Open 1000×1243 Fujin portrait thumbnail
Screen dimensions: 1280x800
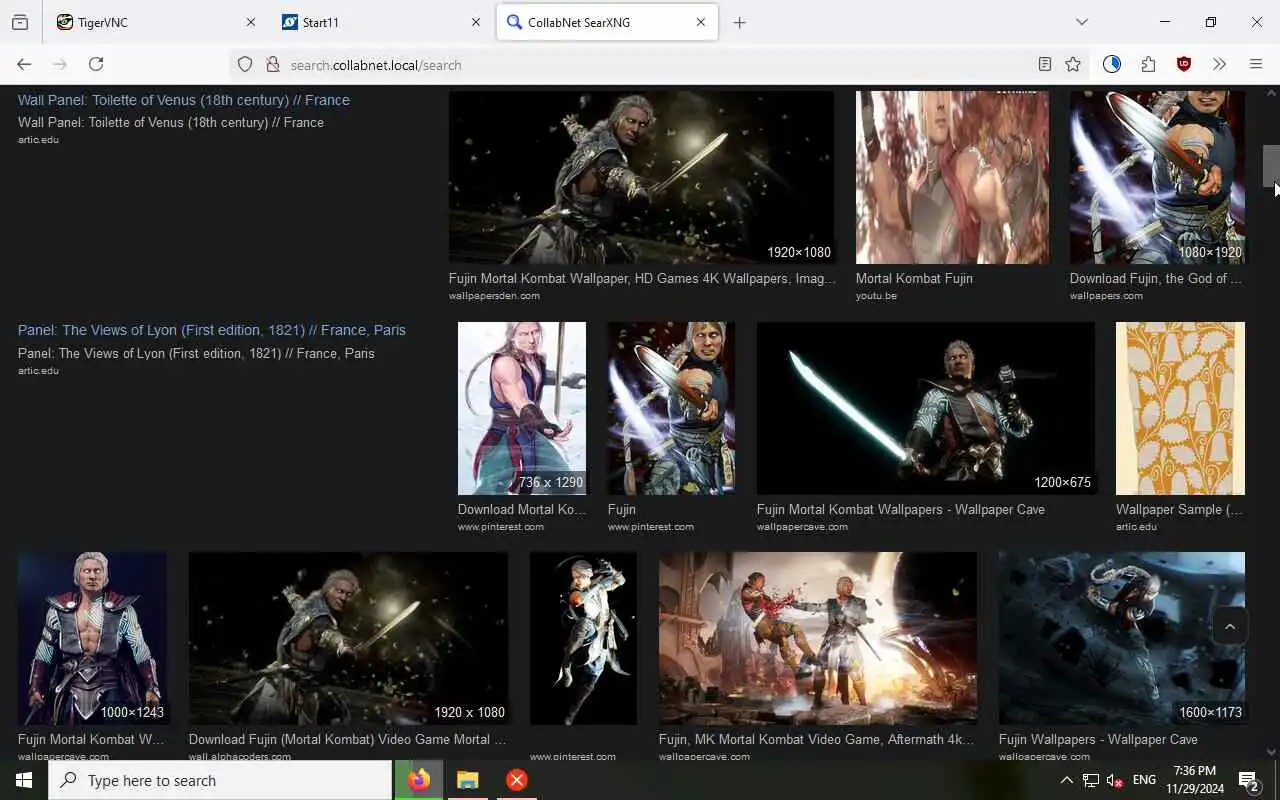coord(92,638)
